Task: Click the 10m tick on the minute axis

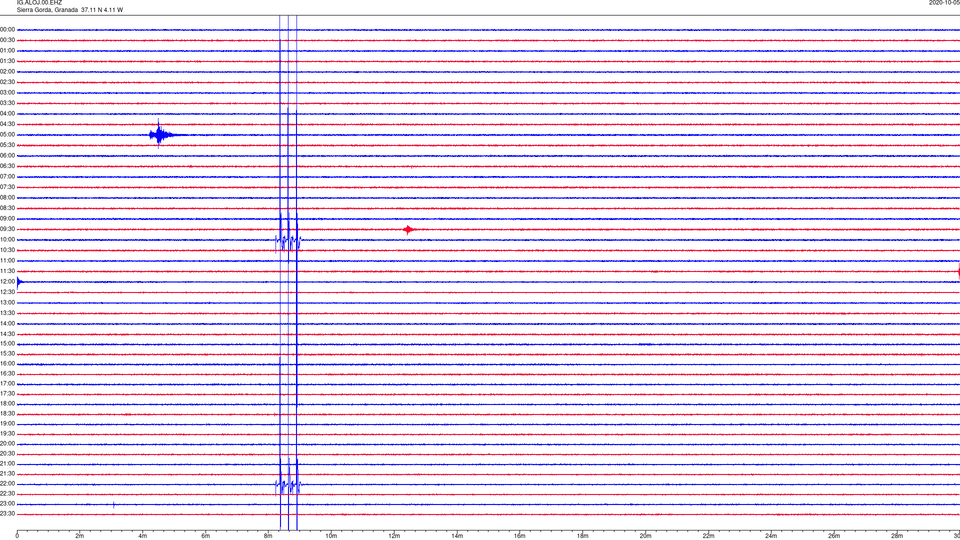Action: (x=331, y=536)
